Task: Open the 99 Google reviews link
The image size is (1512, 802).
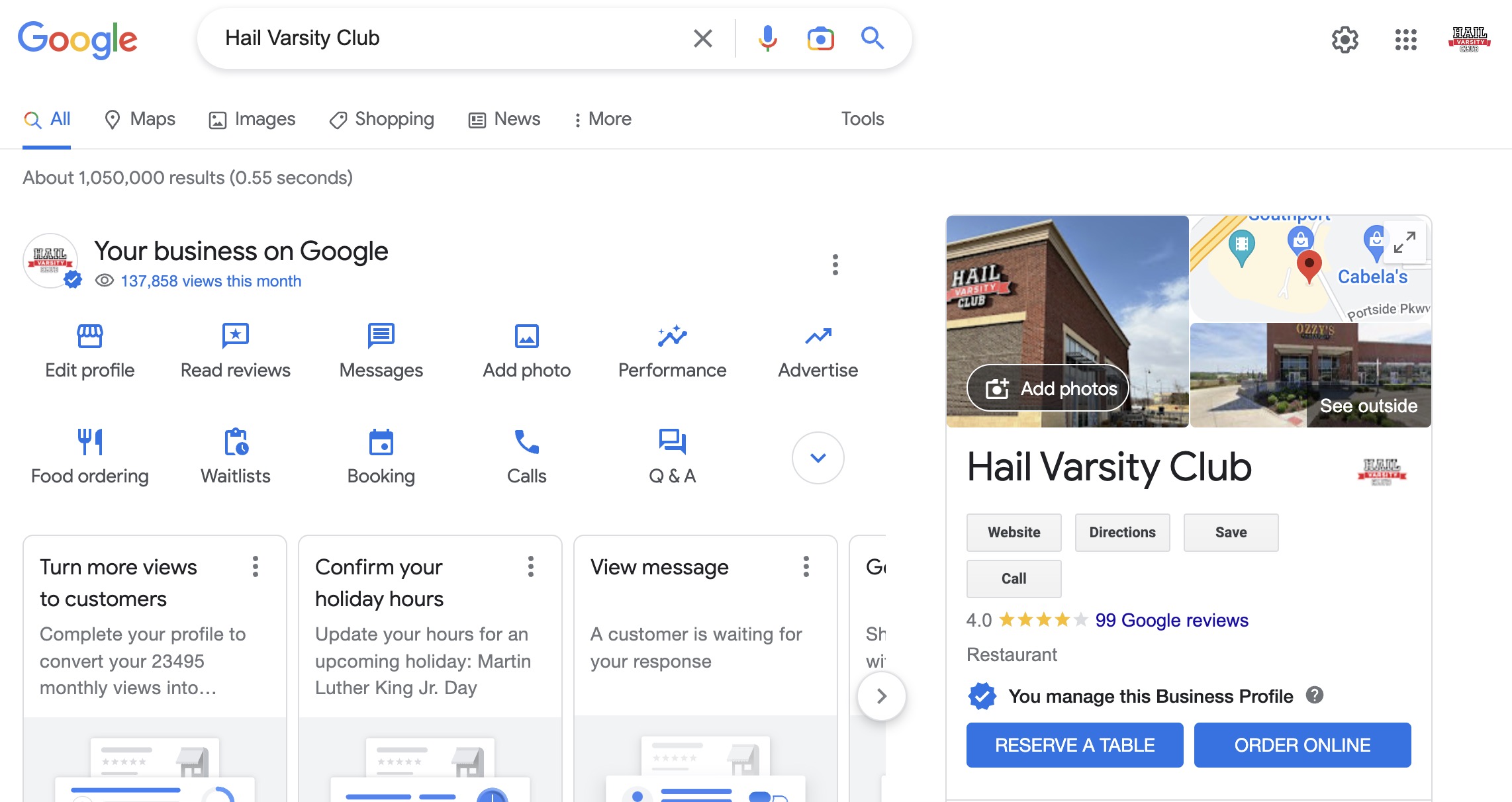Action: (1171, 620)
